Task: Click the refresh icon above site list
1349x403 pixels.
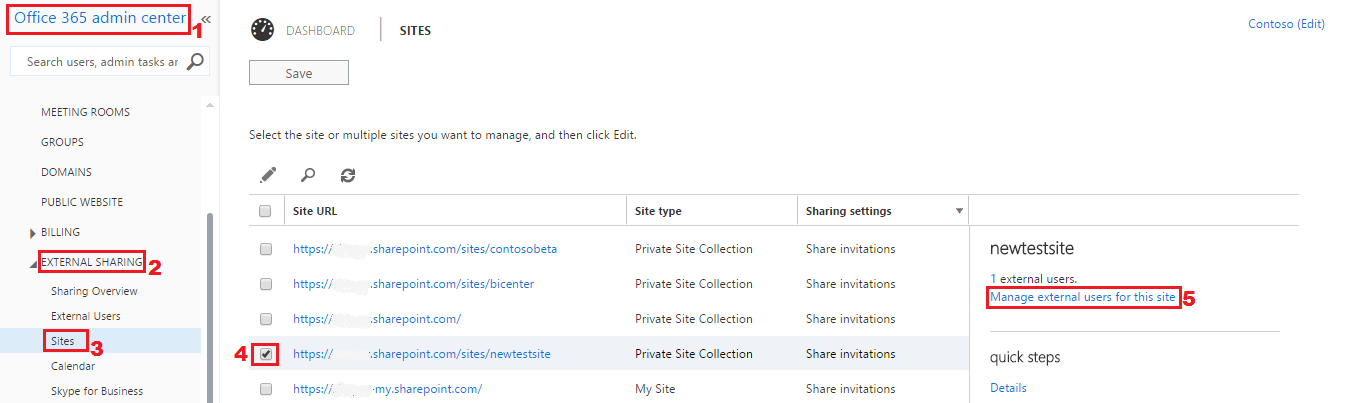Action: tap(347, 175)
